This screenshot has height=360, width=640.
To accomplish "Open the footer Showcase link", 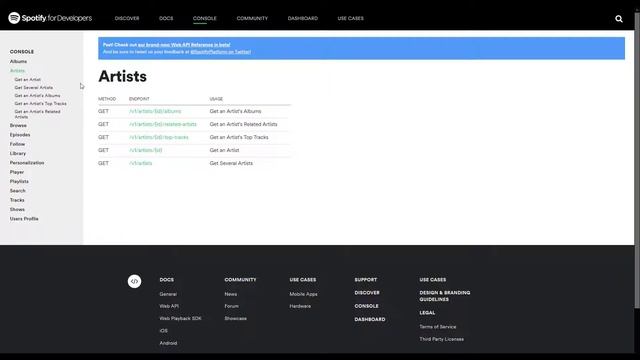I will point(236,318).
